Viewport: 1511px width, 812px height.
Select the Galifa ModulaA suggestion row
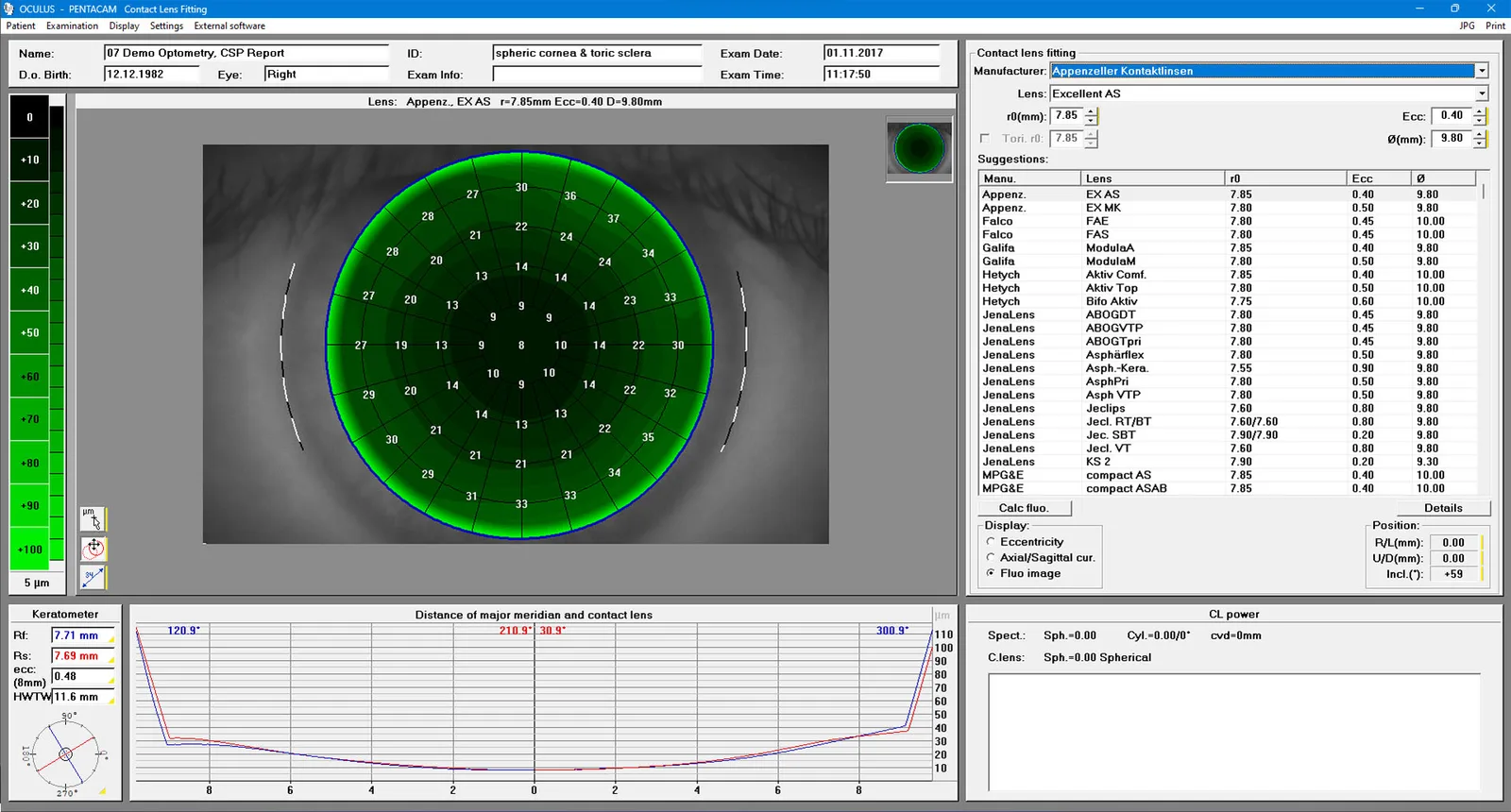pos(1228,247)
